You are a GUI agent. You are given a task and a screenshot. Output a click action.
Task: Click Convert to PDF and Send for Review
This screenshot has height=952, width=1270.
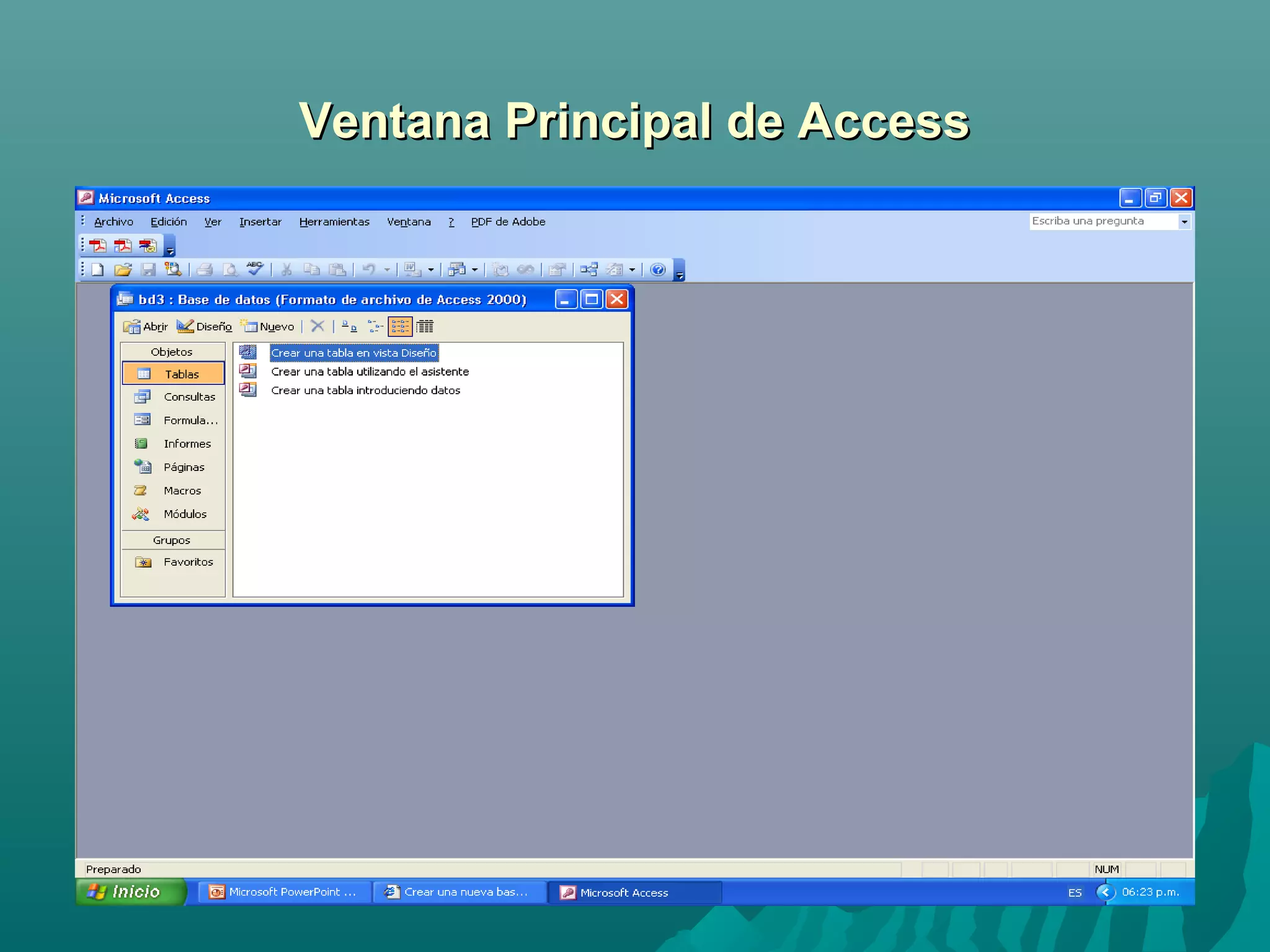coord(148,246)
